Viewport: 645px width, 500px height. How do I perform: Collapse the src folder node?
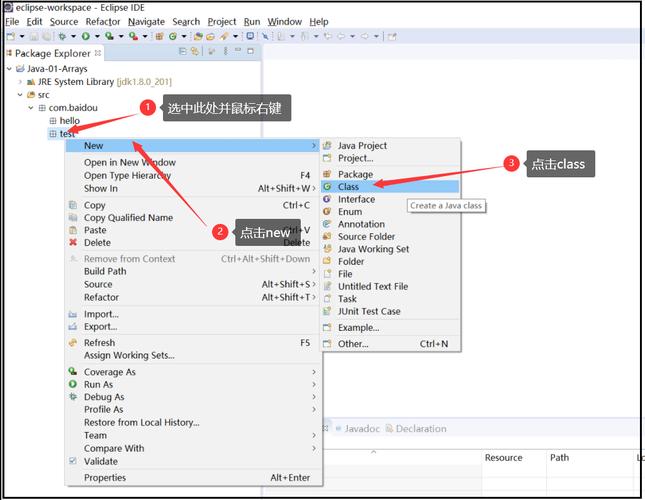click(20, 95)
